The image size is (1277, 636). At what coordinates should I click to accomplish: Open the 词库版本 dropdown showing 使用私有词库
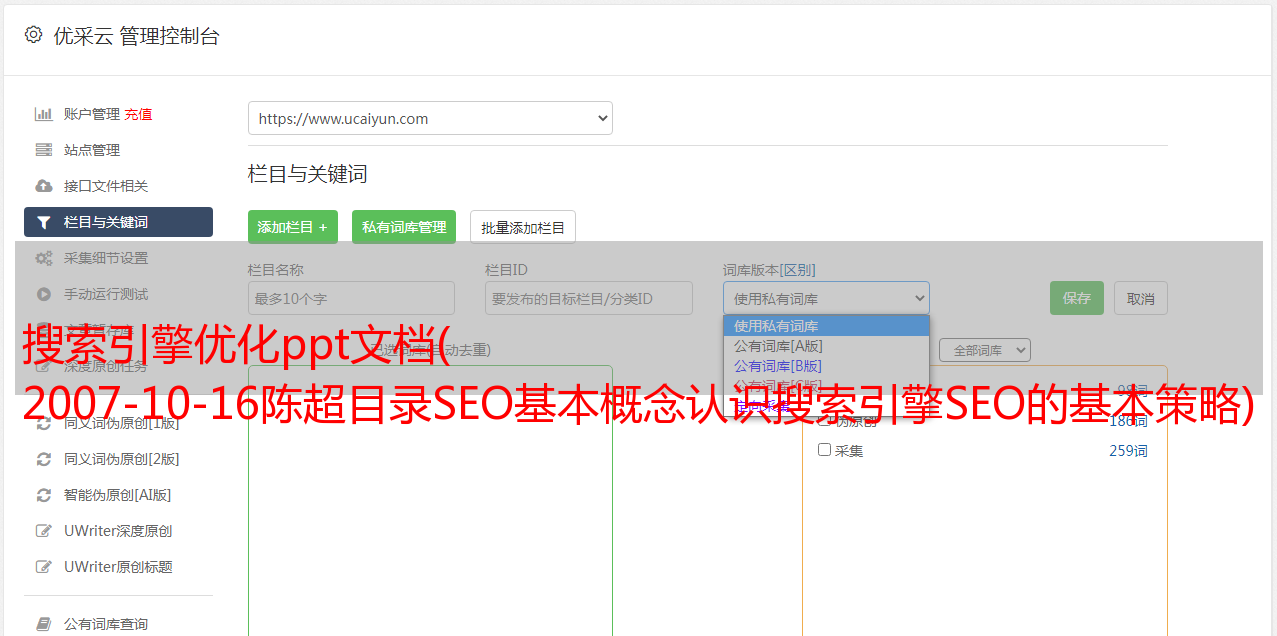(826, 298)
